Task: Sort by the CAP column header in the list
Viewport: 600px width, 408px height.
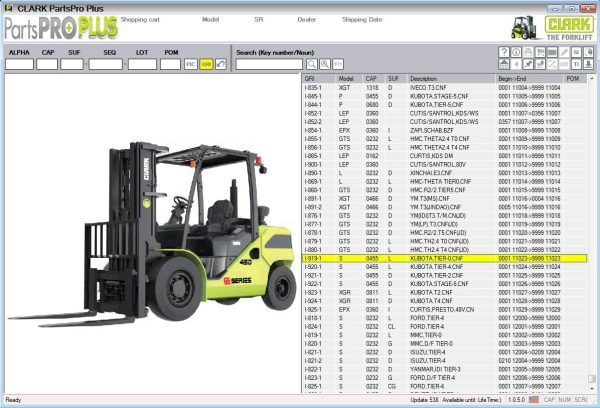Action: pyautogui.click(x=373, y=78)
